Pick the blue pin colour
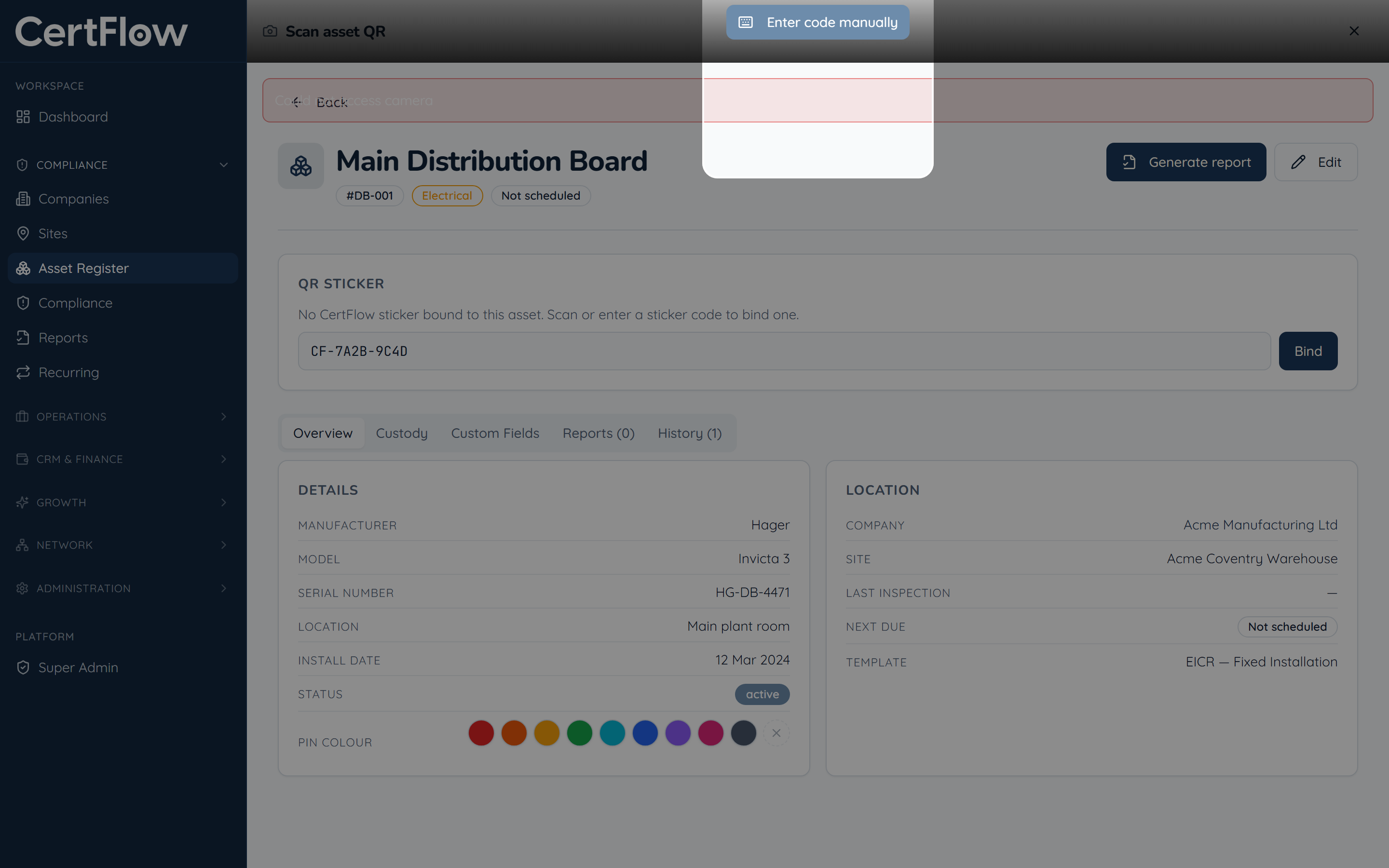This screenshot has width=1389, height=868. click(x=645, y=733)
